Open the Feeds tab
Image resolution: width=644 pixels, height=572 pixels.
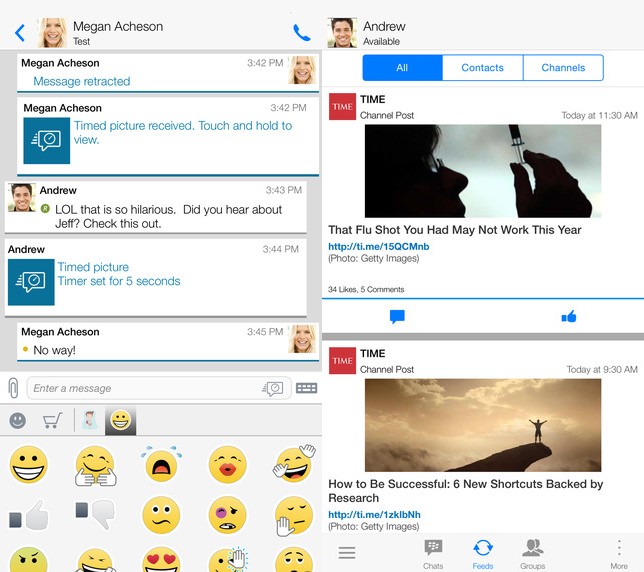[x=483, y=554]
